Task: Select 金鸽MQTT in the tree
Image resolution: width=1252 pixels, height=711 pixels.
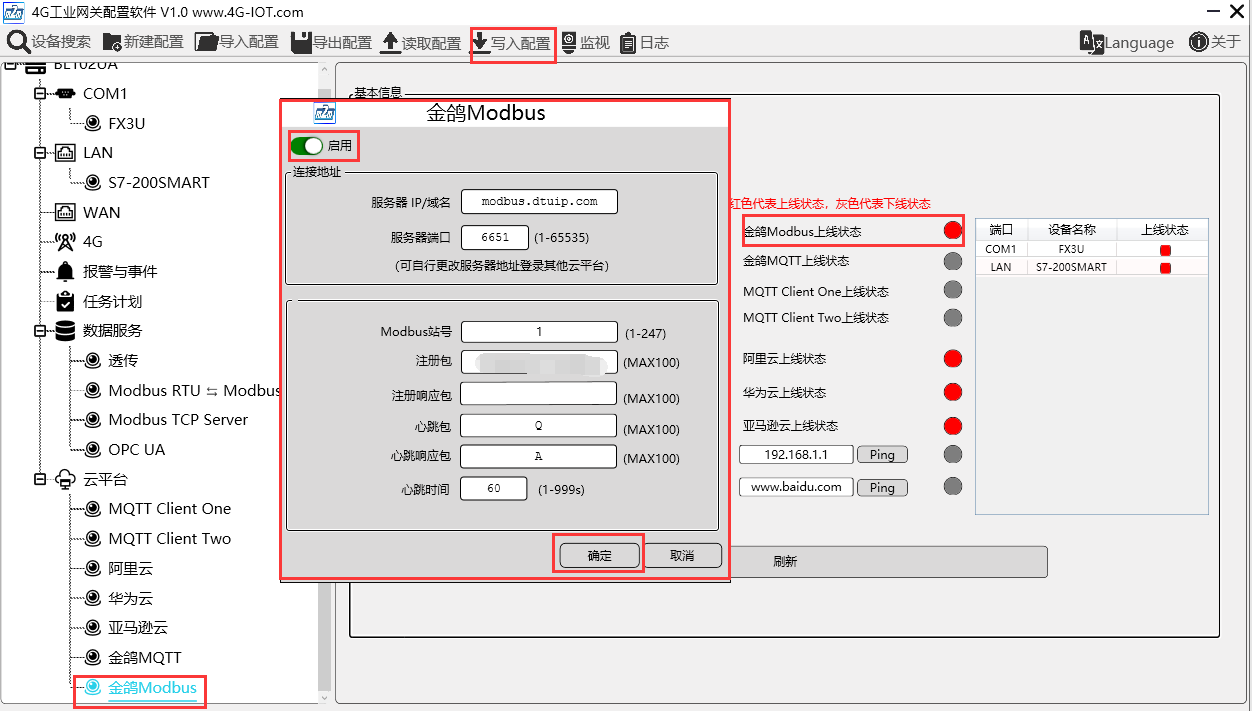Action: [x=145, y=658]
